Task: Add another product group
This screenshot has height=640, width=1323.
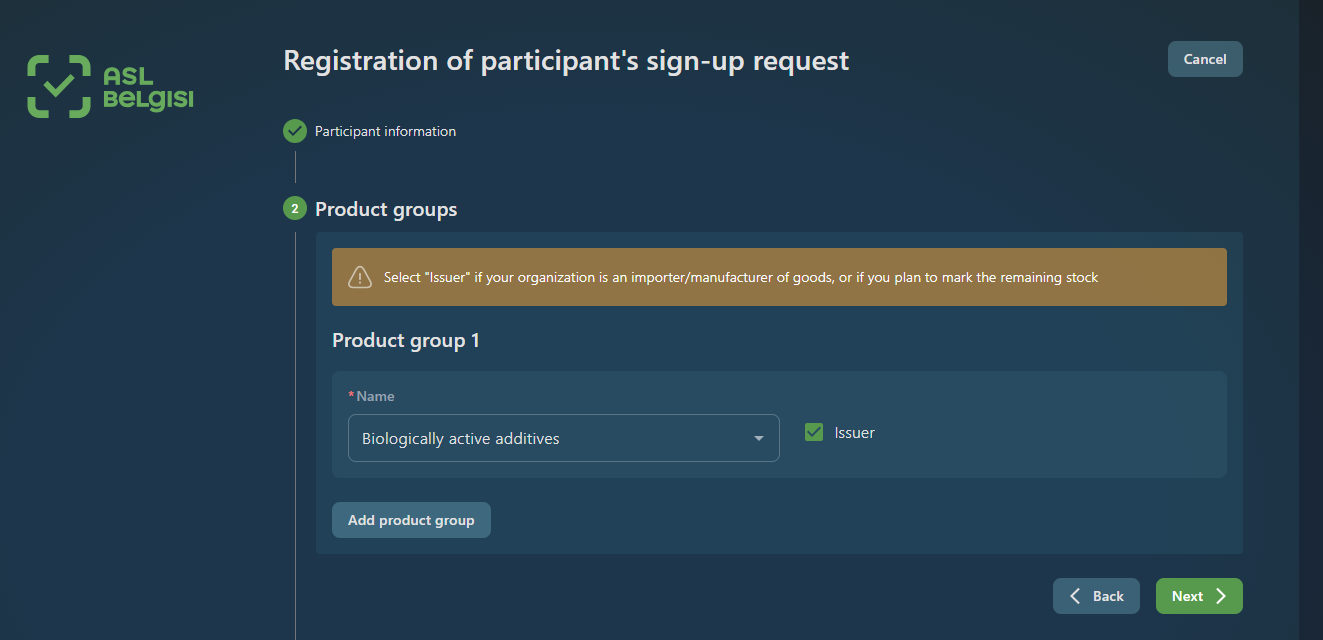Action: pos(411,520)
